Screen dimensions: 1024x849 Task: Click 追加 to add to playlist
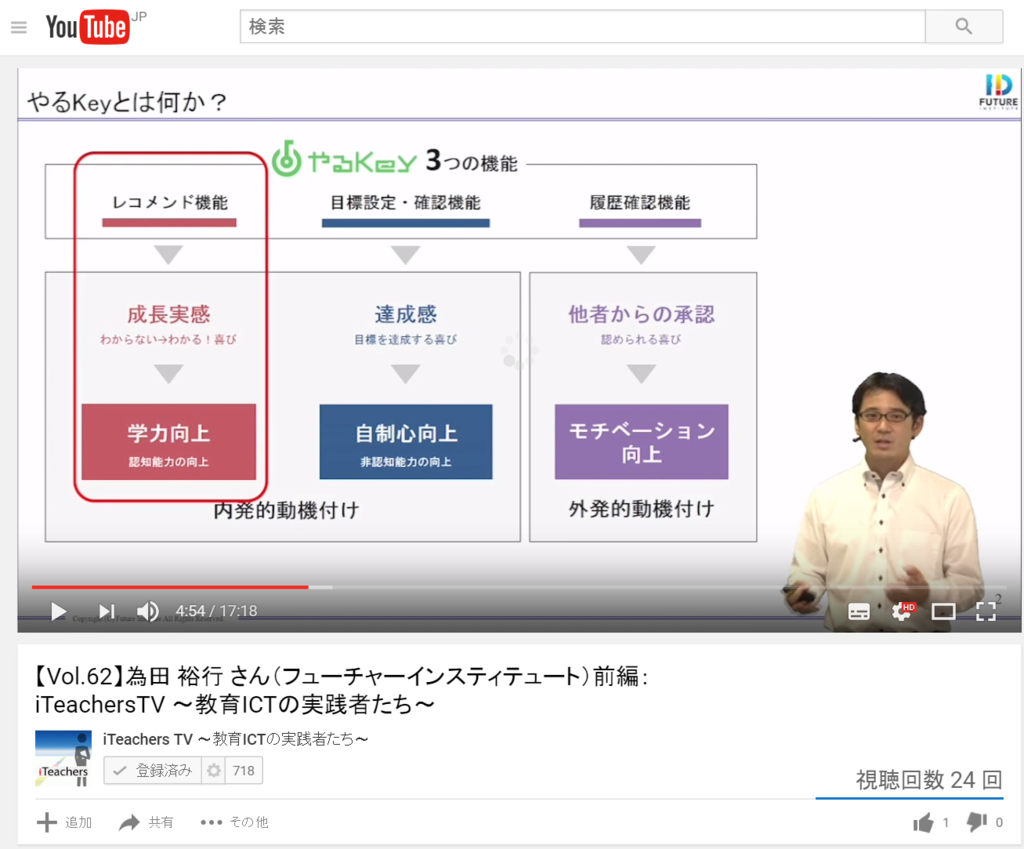[x=65, y=822]
